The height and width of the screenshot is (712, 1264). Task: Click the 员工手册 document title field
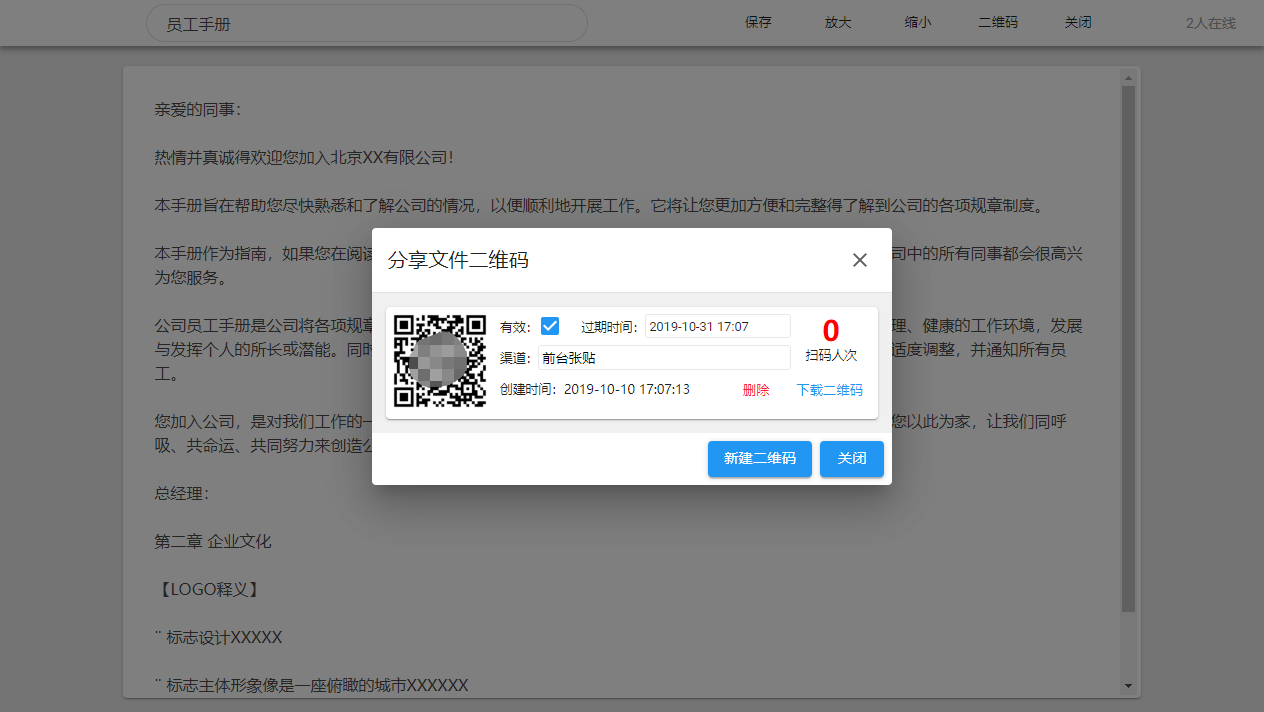[366, 23]
